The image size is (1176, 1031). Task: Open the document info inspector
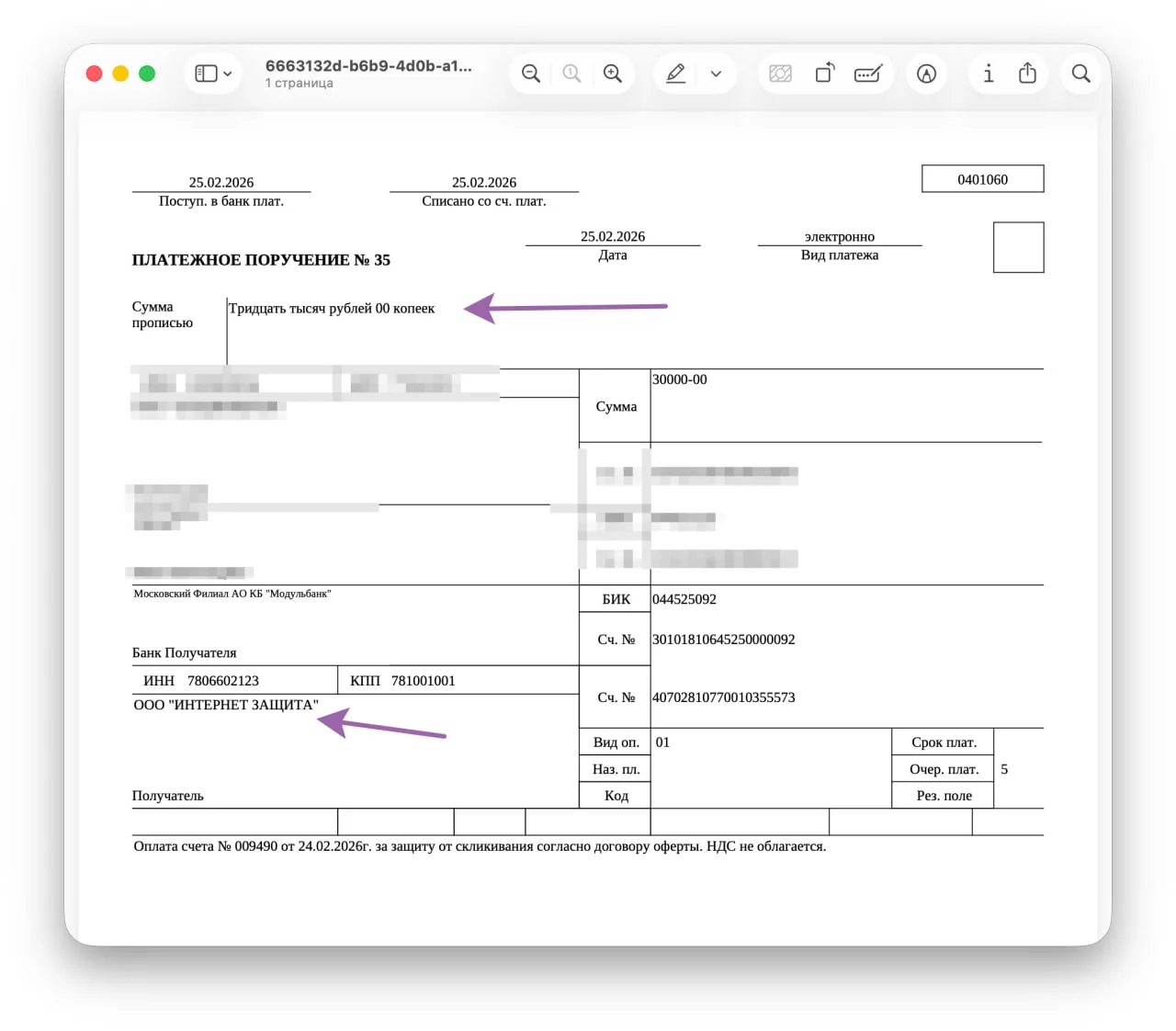coord(989,74)
